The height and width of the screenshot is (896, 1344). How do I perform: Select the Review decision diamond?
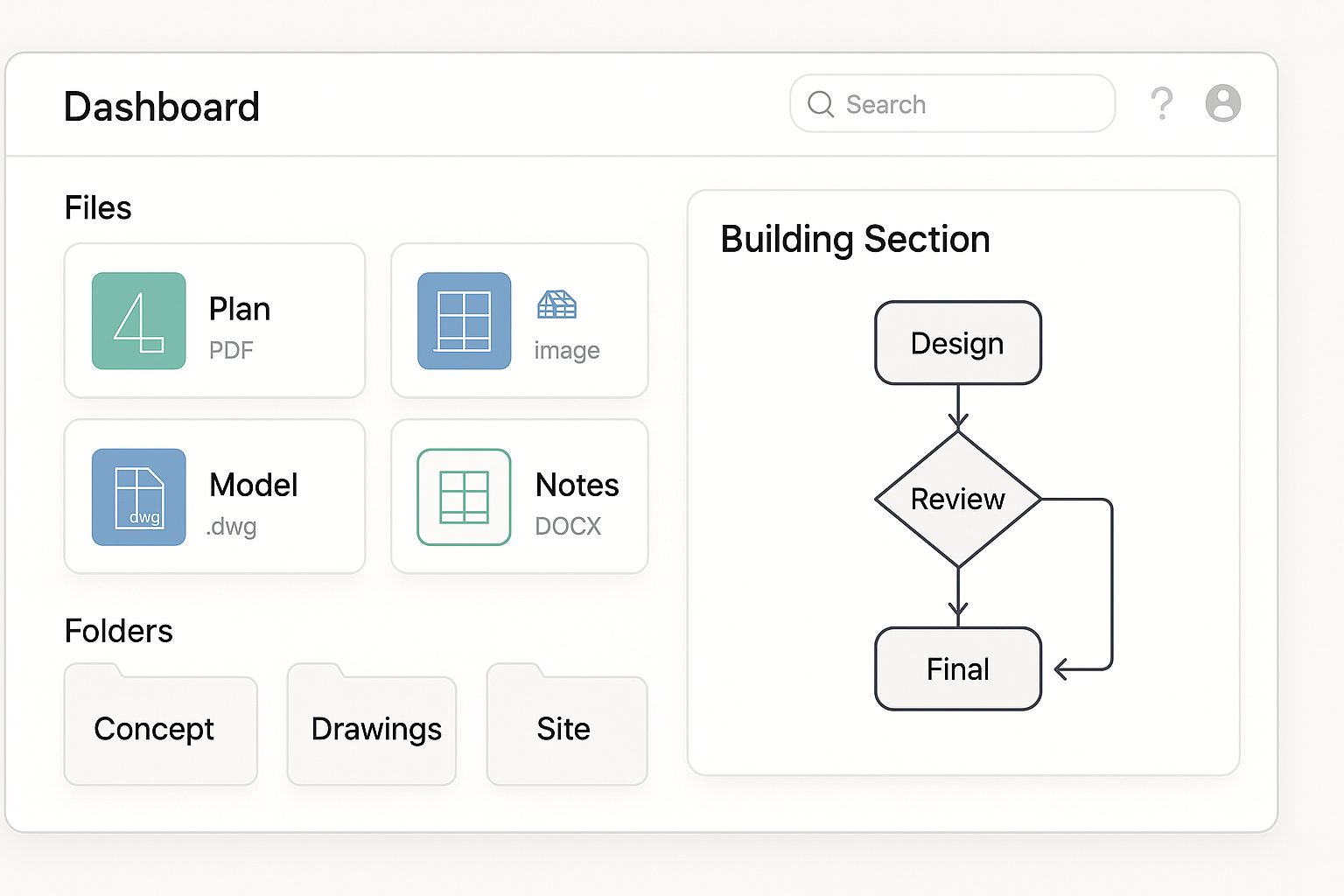(958, 499)
